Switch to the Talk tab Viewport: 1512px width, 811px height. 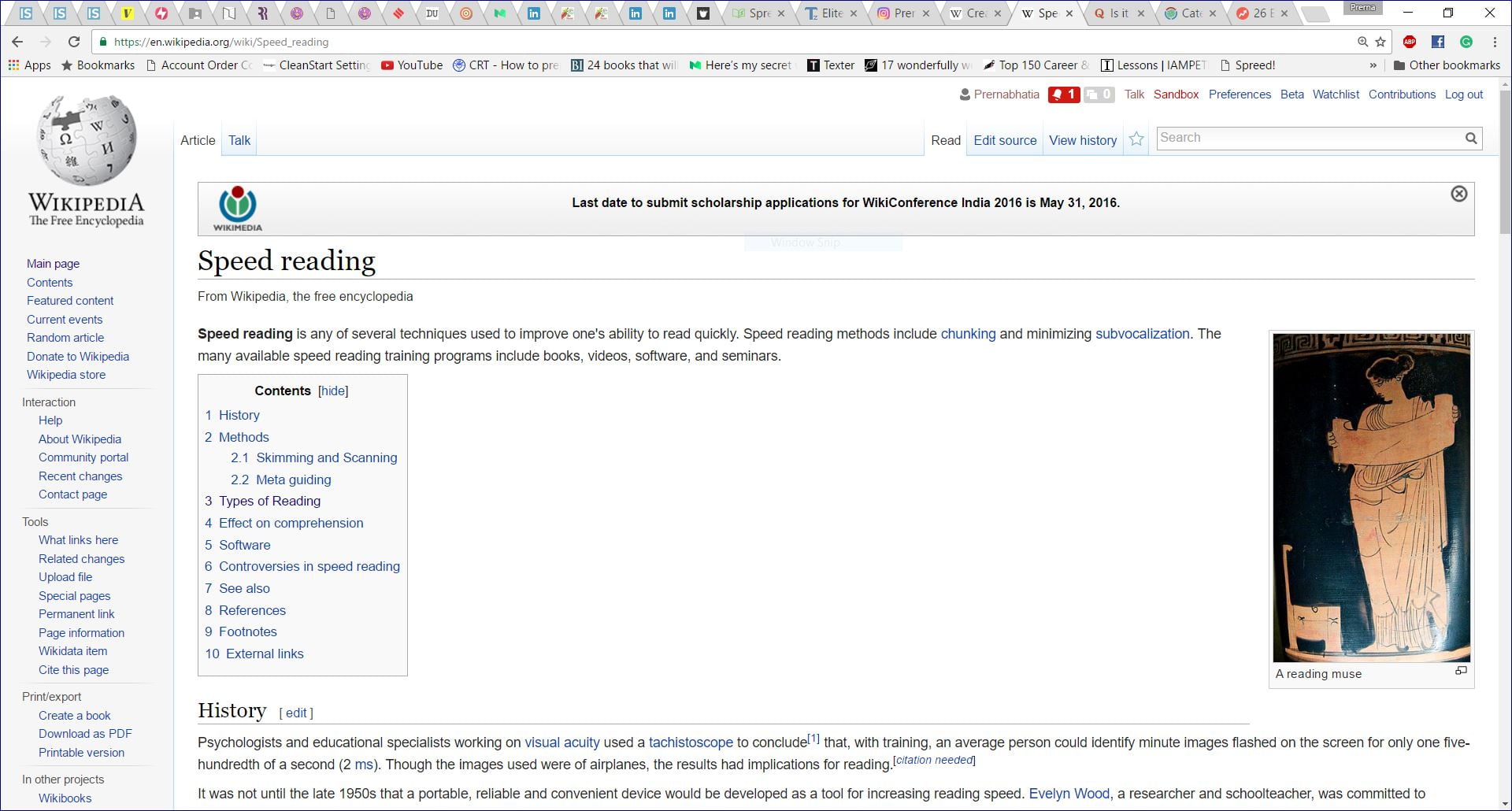(239, 140)
